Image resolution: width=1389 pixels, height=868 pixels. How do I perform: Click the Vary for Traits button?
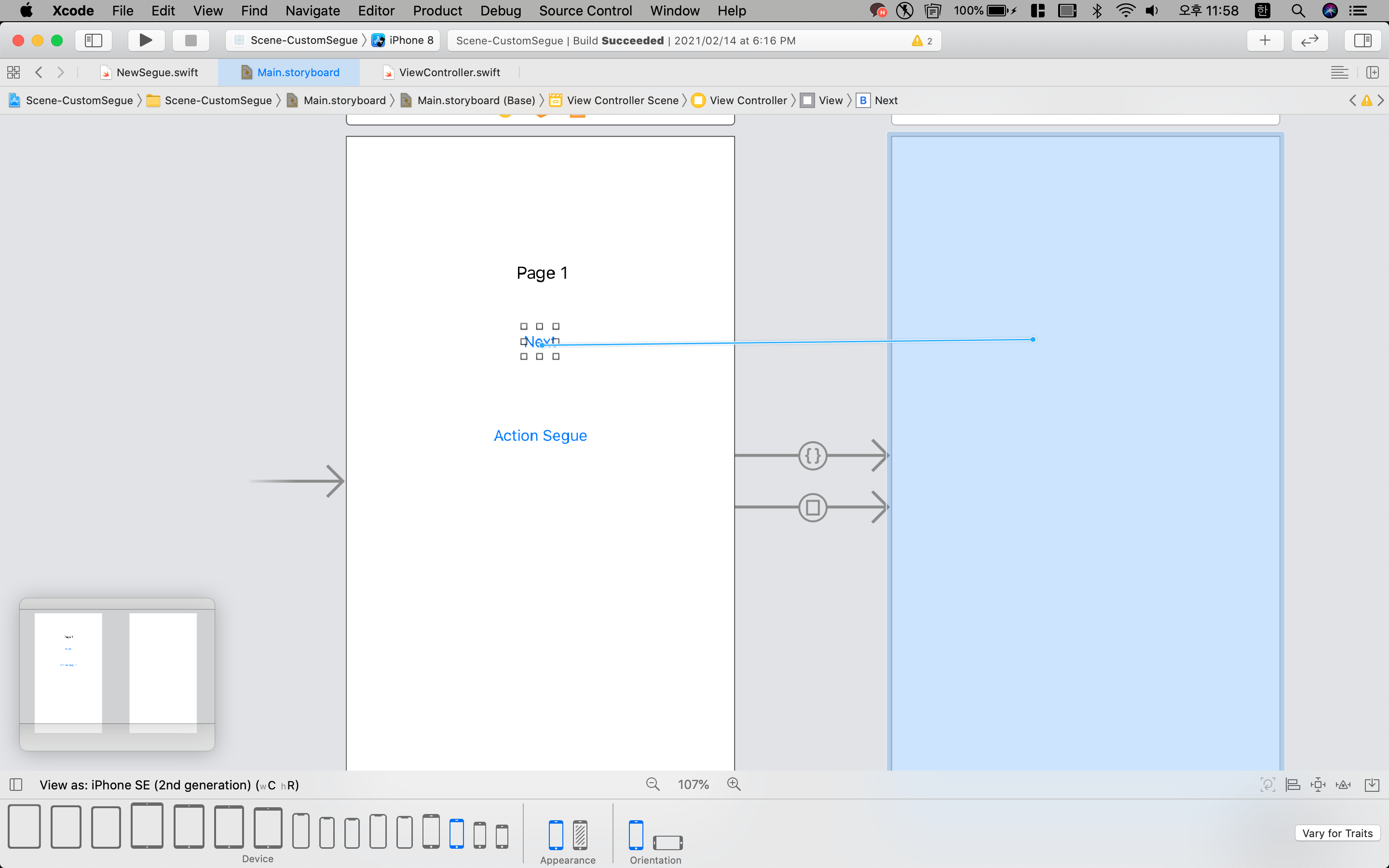pos(1337,833)
